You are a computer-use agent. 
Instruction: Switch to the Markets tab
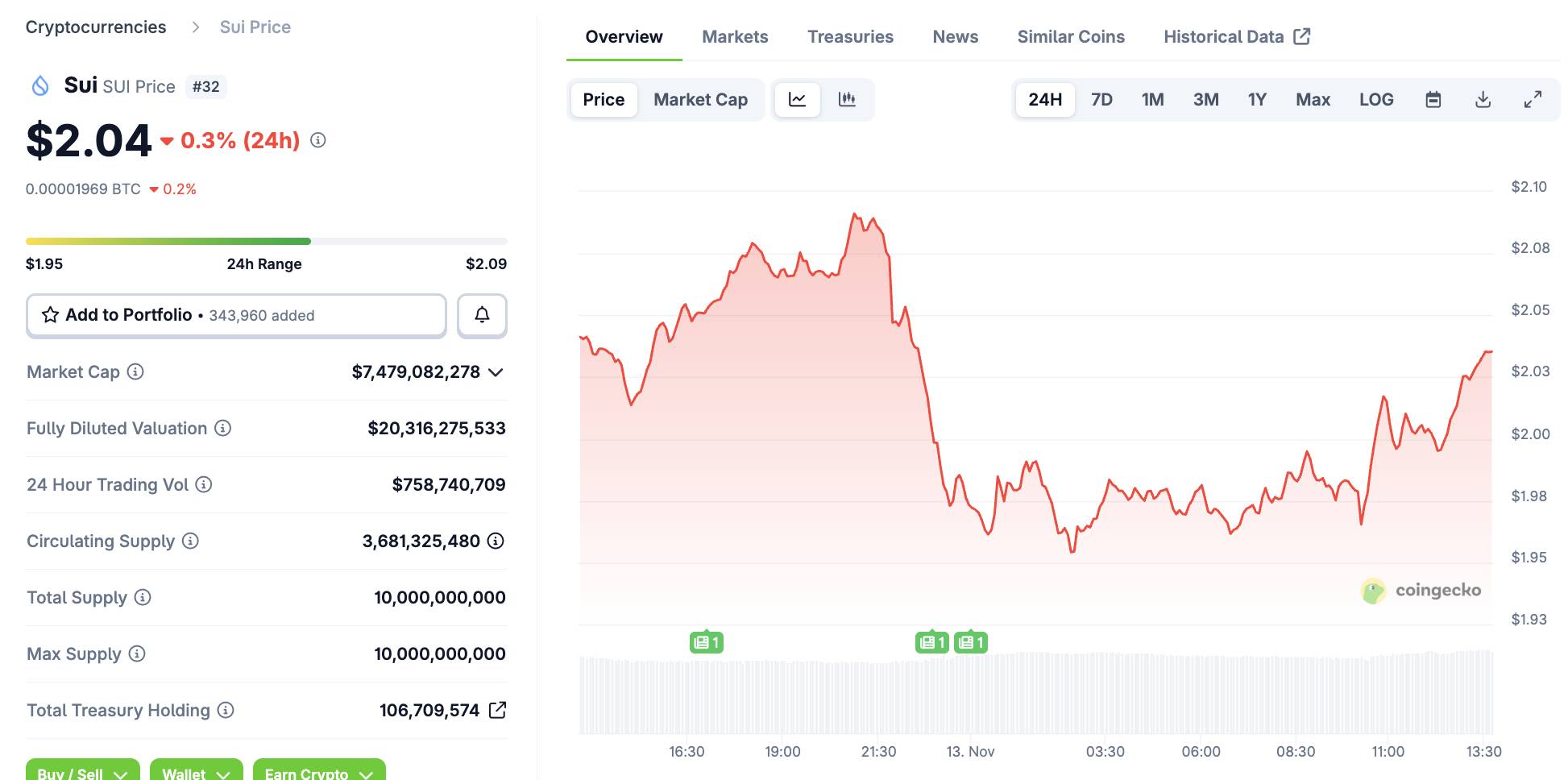pyautogui.click(x=734, y=36)
